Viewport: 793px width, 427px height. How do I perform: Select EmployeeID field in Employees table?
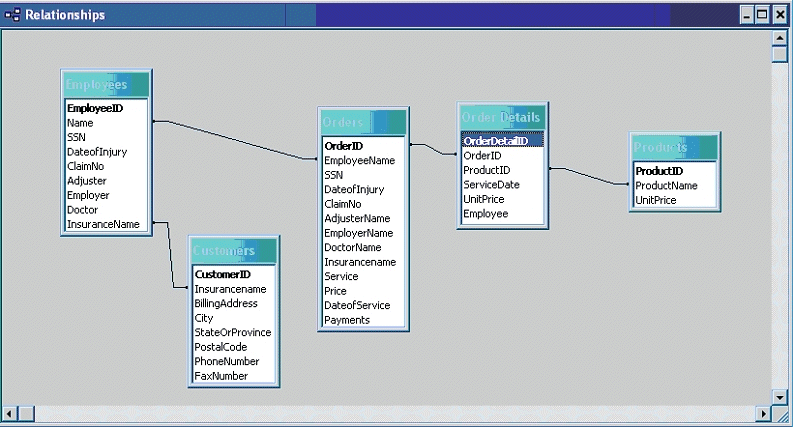pos(106,108)
